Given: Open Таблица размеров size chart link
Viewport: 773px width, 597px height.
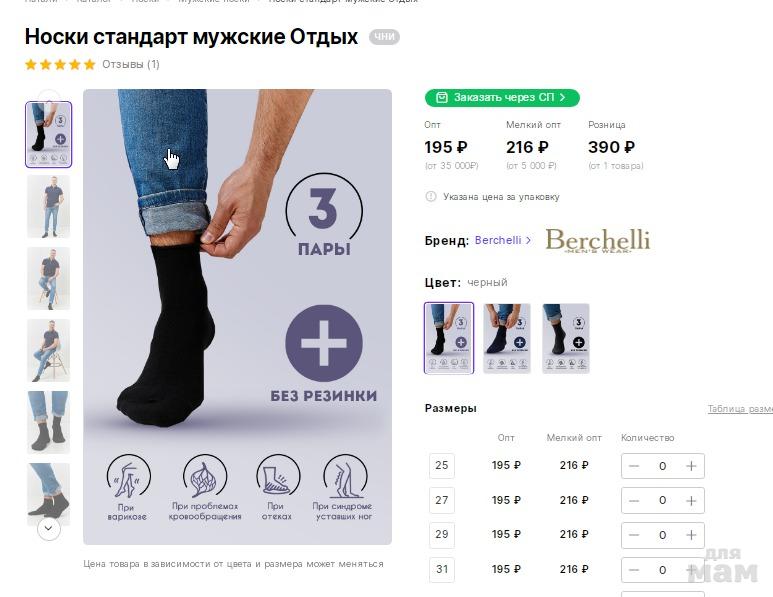Looking at the screenshot, I should [739, 409].
